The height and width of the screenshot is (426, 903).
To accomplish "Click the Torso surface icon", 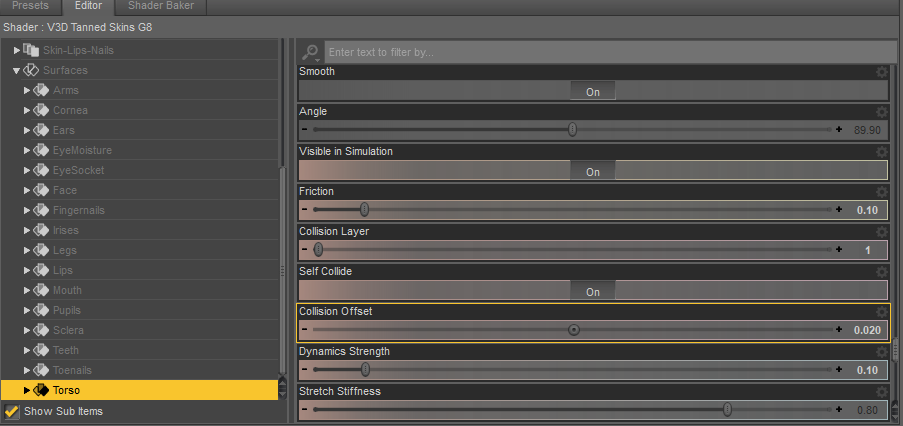I will click(x=41, y=390).
